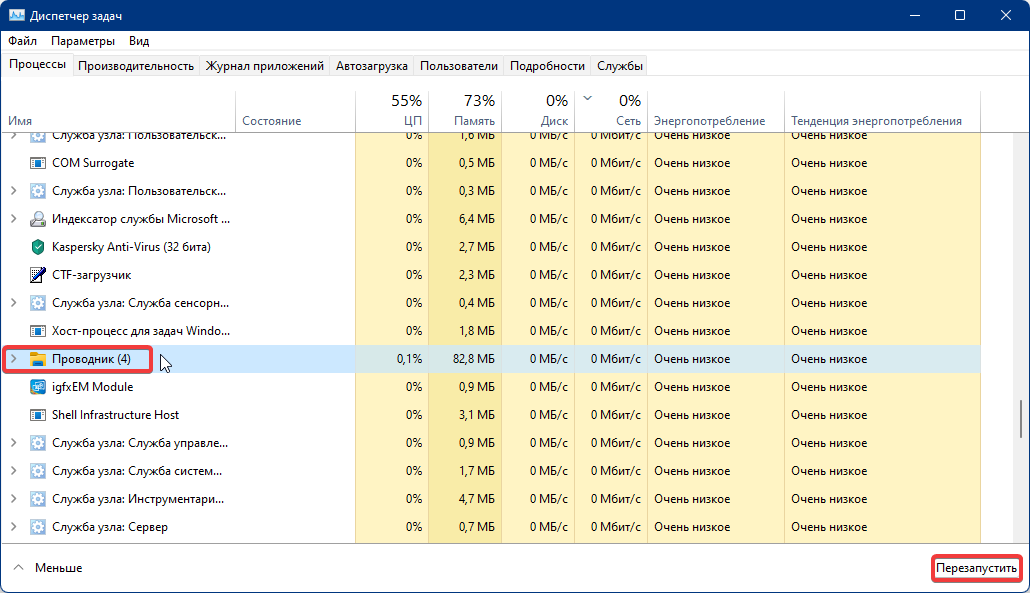The image size is (1030, 593).
Task: Open the Вид menu
Action: tap(139, 41)
